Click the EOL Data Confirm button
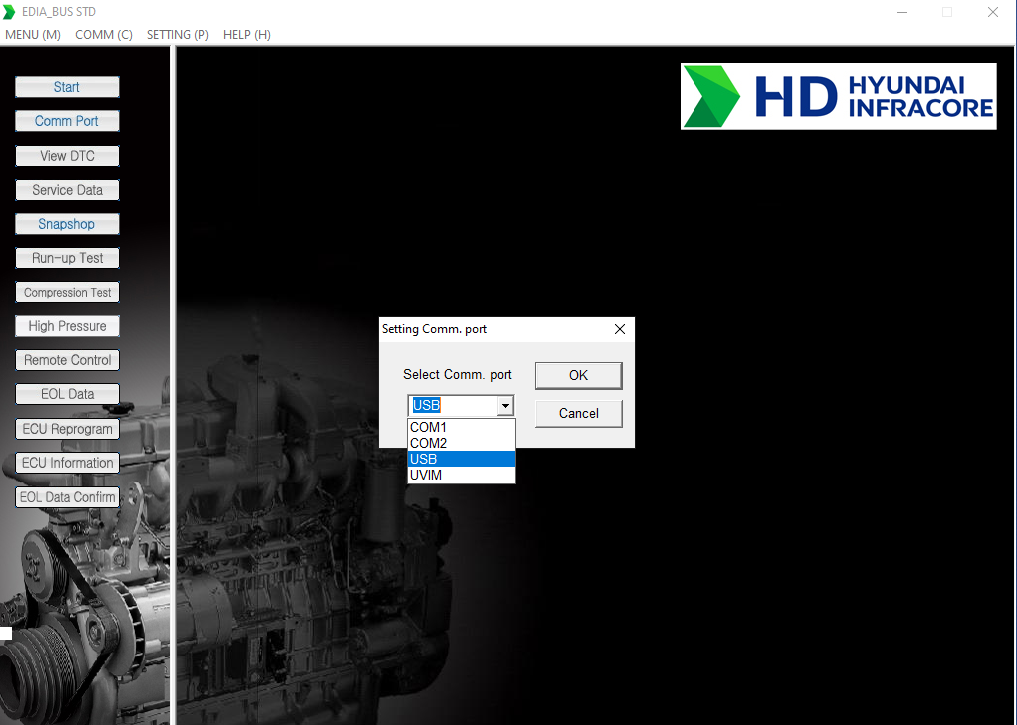The image size is (1017, 725). click(67, 497)
